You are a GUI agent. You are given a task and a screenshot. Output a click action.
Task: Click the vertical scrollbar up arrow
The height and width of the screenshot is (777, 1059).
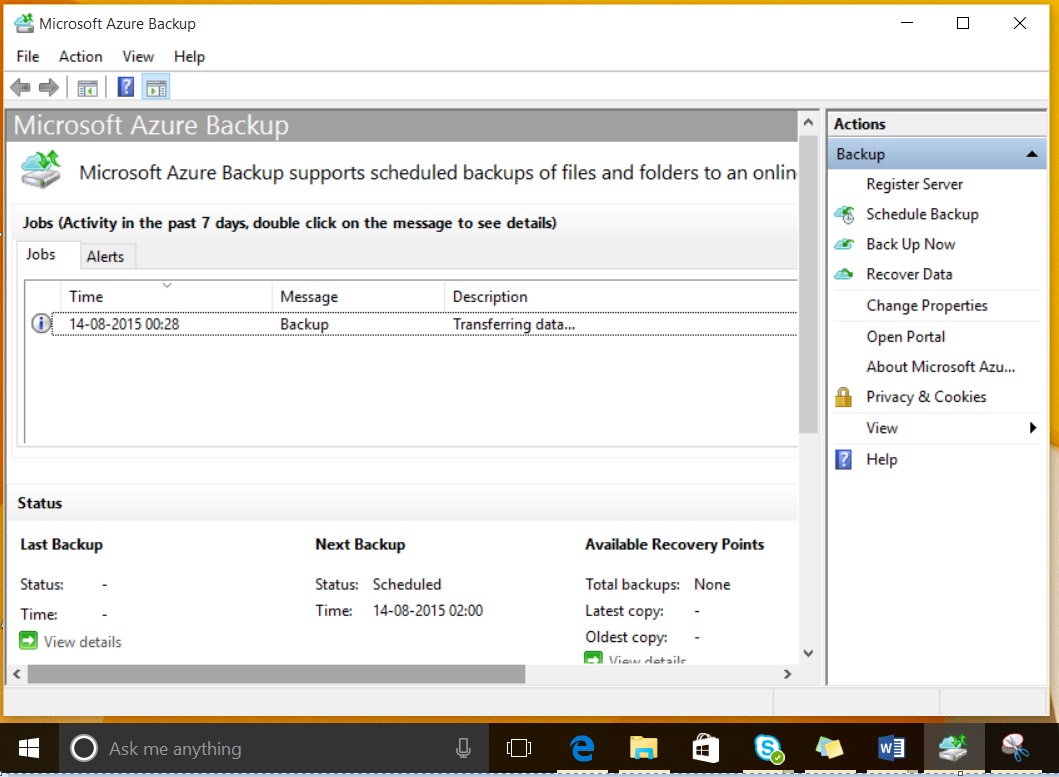pyautogui.click(x=808, y=122)
